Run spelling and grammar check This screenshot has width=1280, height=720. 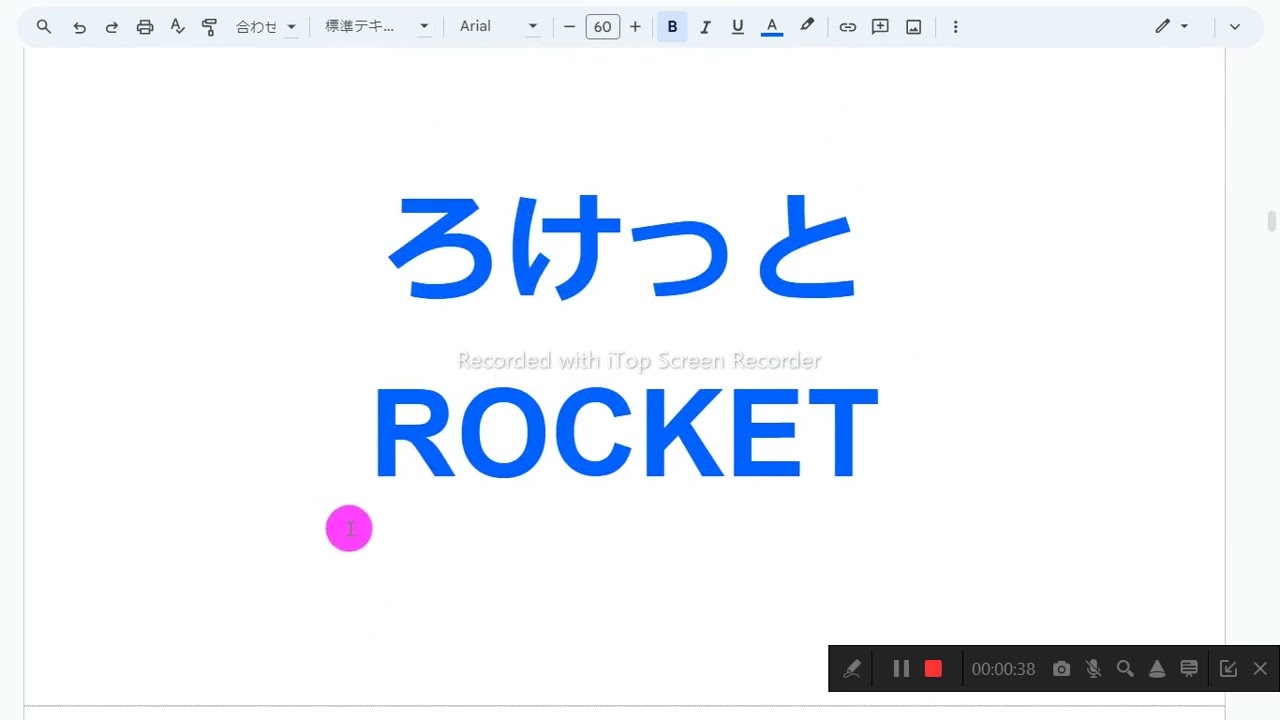[x=177, y=27]
